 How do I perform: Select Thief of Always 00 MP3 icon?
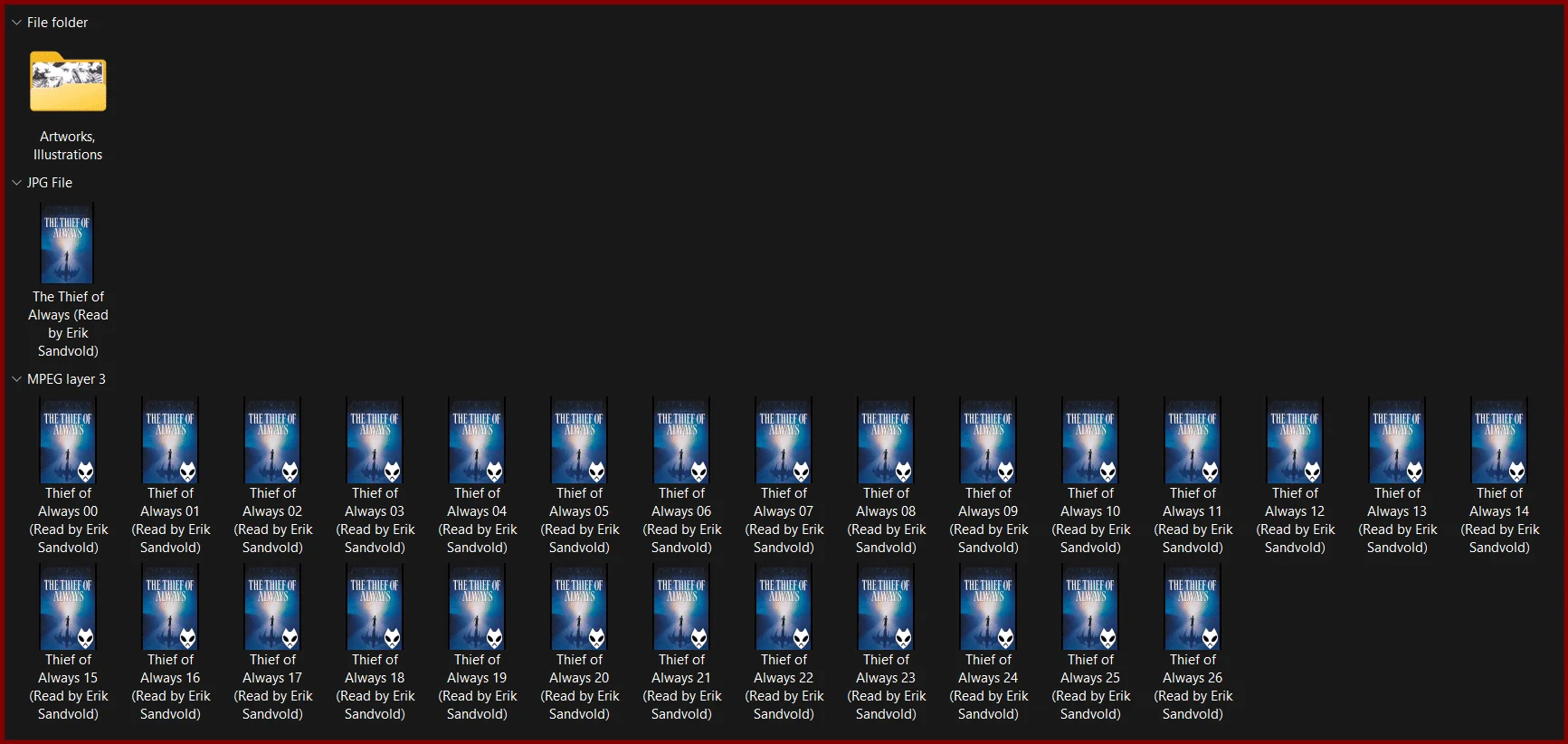68,441
